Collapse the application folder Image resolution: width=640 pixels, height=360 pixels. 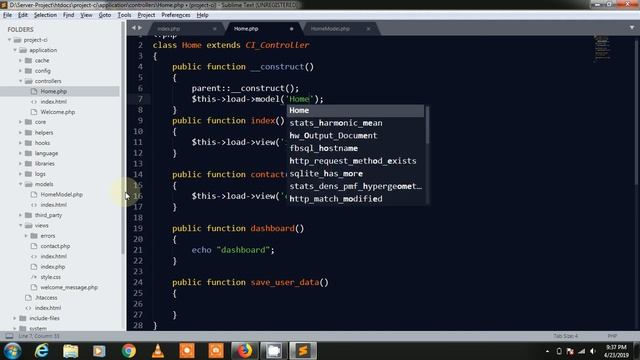15,50
